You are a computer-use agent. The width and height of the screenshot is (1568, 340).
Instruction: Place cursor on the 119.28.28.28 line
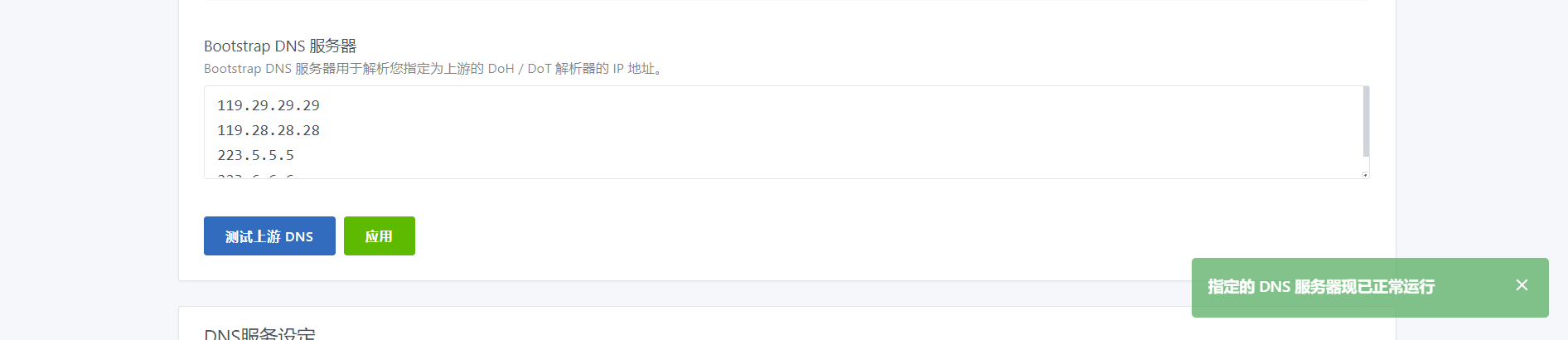click(x=269, y=130)
